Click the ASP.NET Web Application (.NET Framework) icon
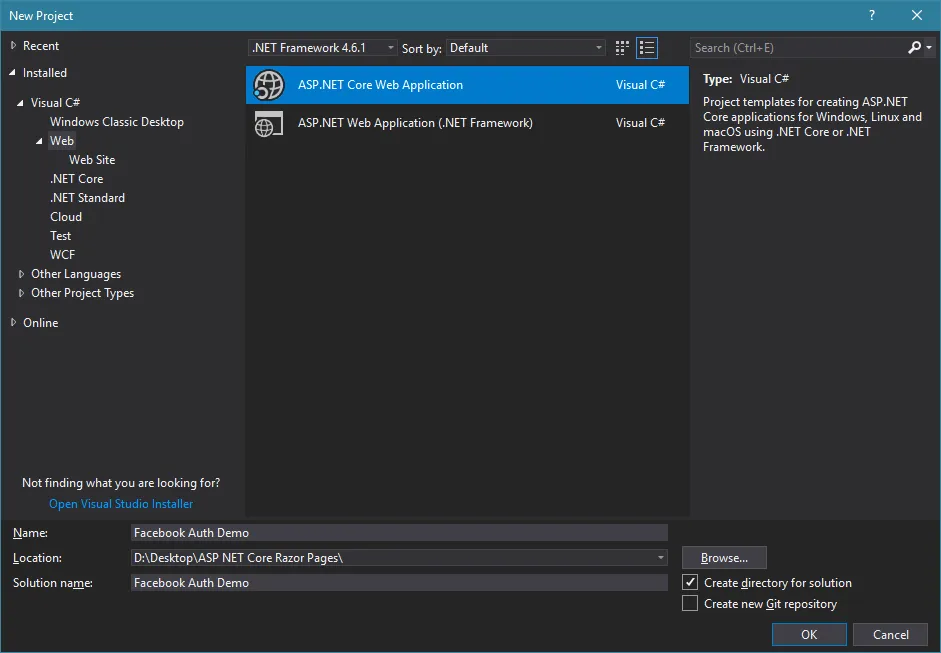 coord(268,123)
